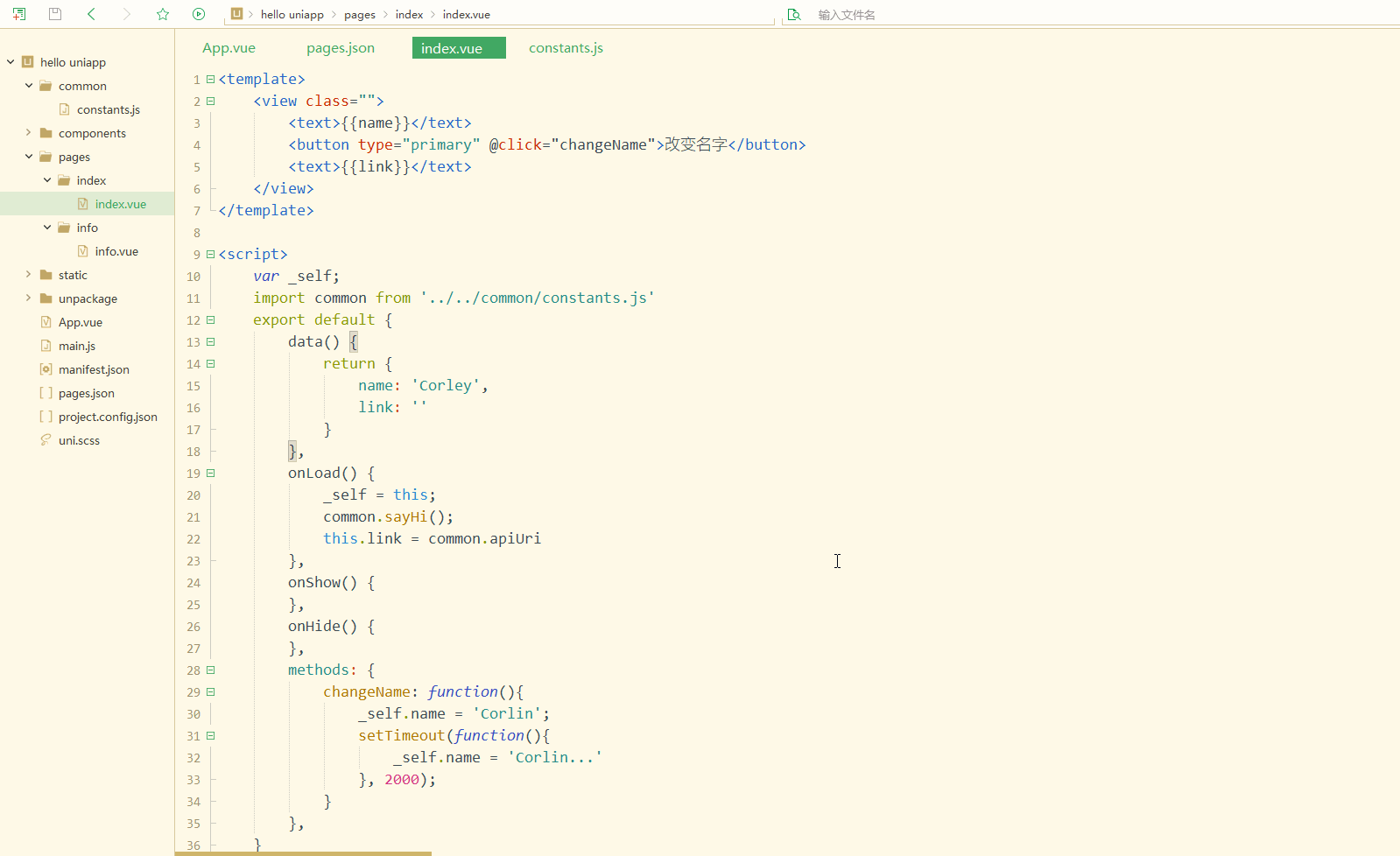1400x856 pixels.
Task: Click 'index' in the breadcrumb path
Action: point(409,14)
